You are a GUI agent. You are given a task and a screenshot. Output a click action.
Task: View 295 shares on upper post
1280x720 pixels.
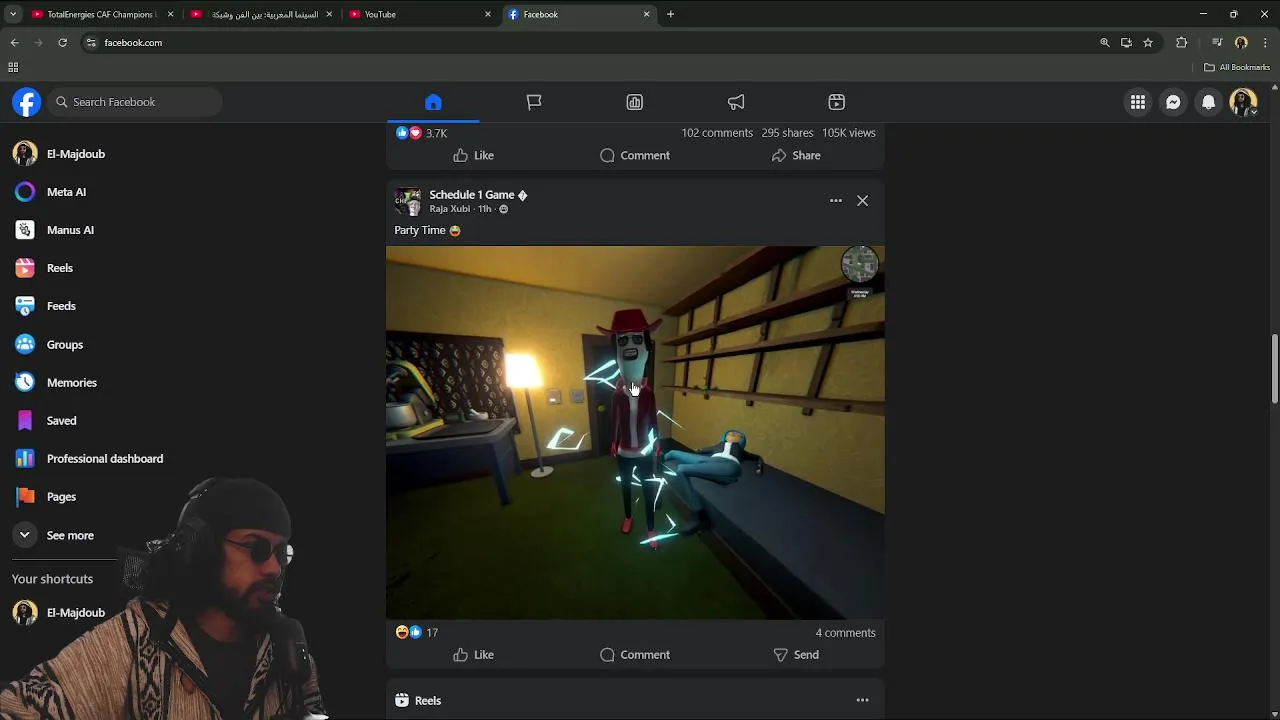coord(787,133)
